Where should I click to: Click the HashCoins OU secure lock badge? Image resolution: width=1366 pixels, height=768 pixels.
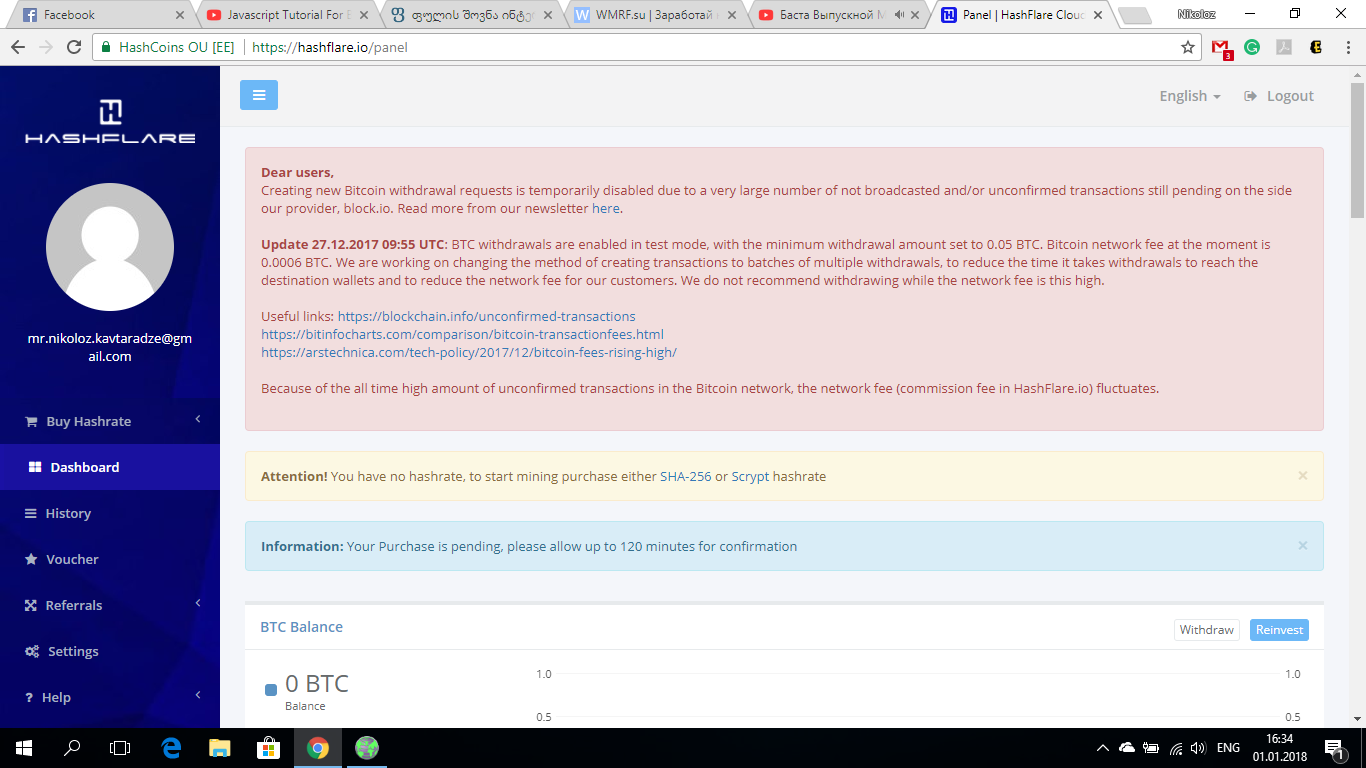(x=167, y=47)
